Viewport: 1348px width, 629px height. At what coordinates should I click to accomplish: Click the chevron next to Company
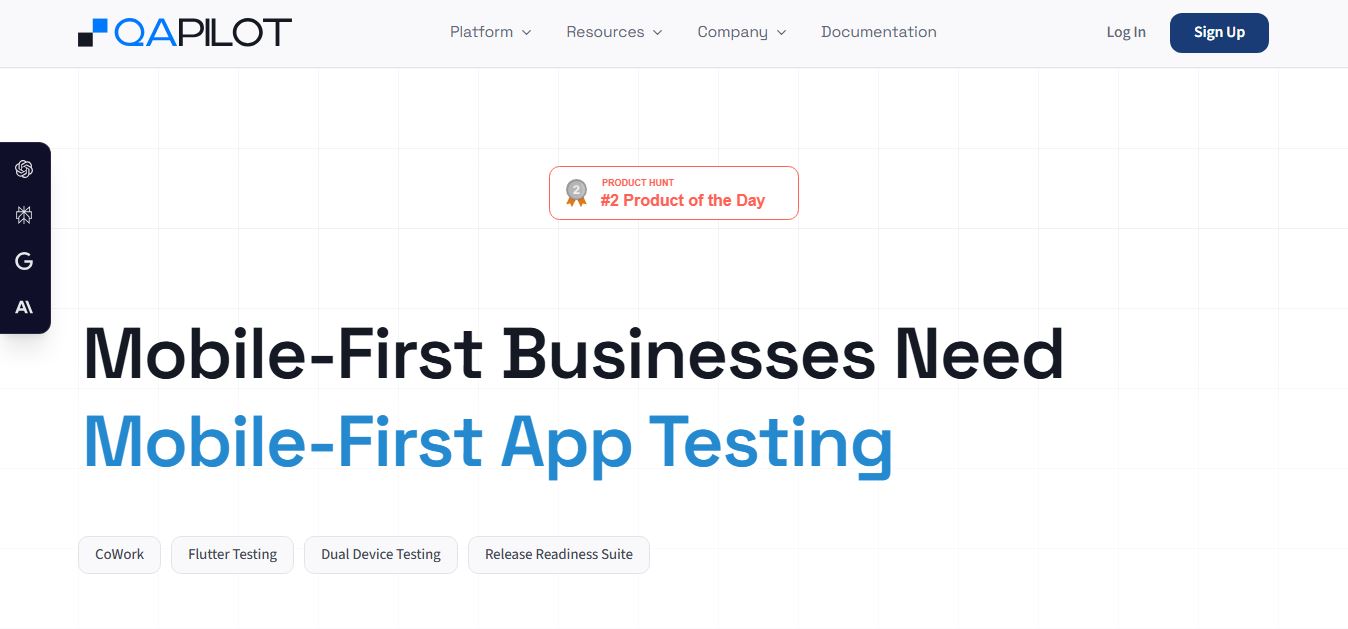(781, 33)
